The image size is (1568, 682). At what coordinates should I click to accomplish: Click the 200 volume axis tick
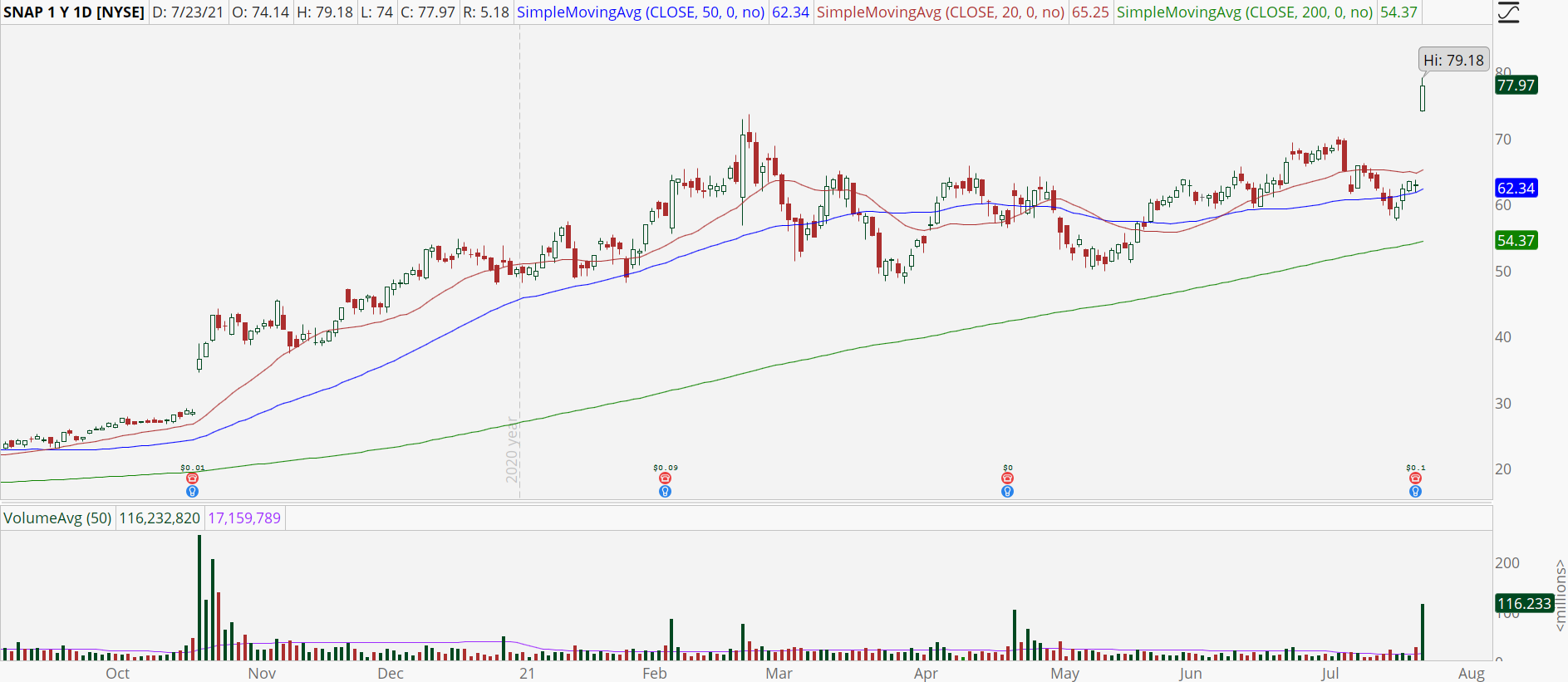[x=1507, y=563]
